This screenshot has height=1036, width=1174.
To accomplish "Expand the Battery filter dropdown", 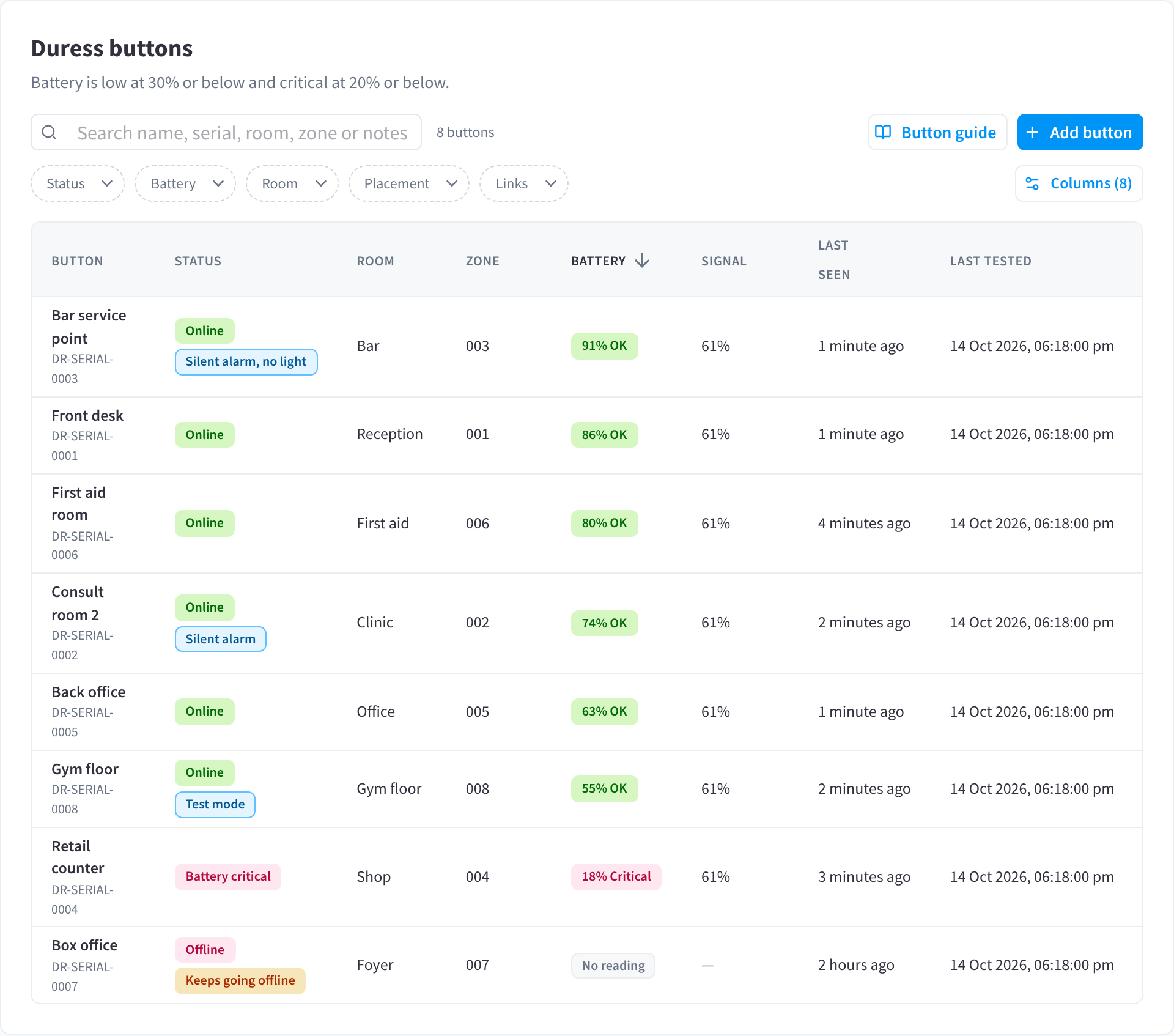I will 185,183.
